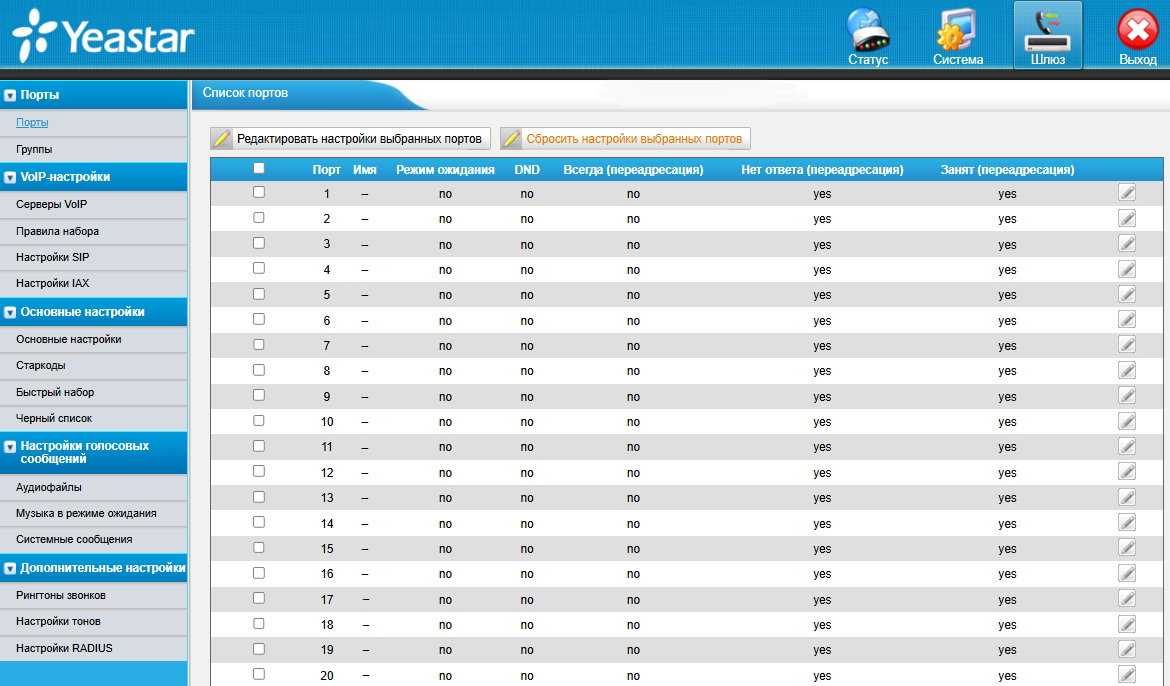This screenshot has height=686, width=1170.
Task: Collapse the Порты sidebar section
Action: [10, 96]
